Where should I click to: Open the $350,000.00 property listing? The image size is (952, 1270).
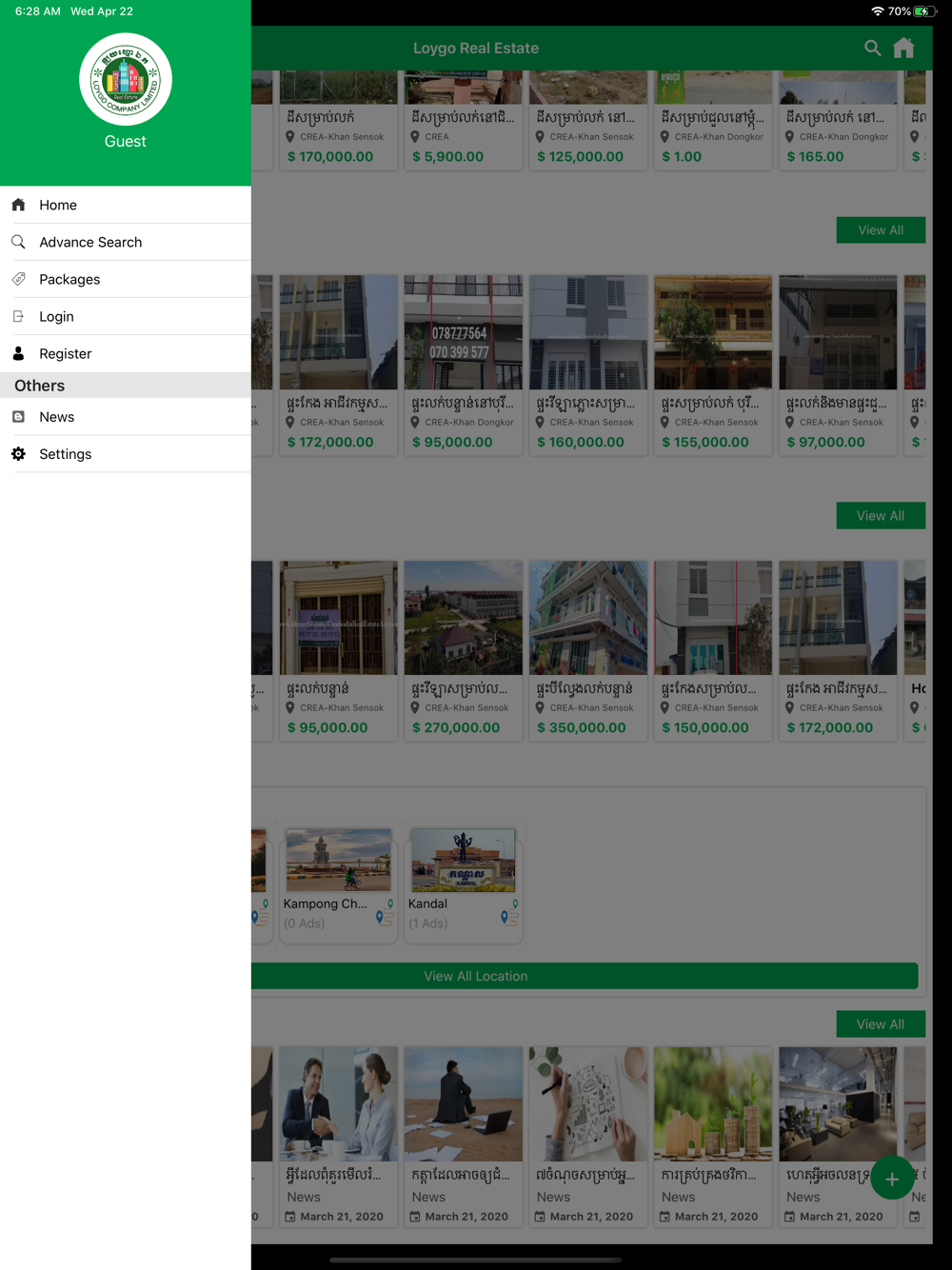tap(588, 651)
